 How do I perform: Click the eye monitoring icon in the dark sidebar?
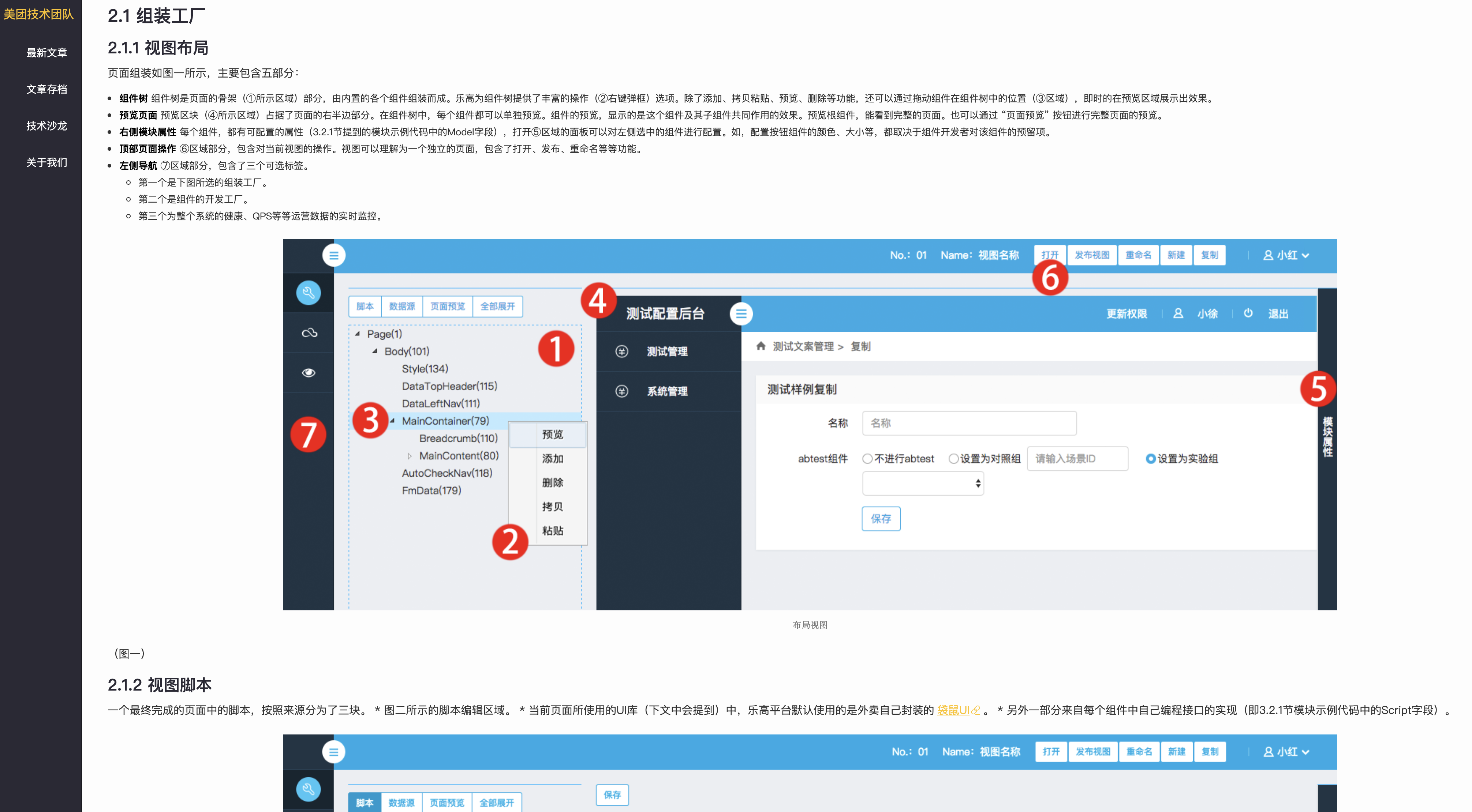click(x=309, y=372)
